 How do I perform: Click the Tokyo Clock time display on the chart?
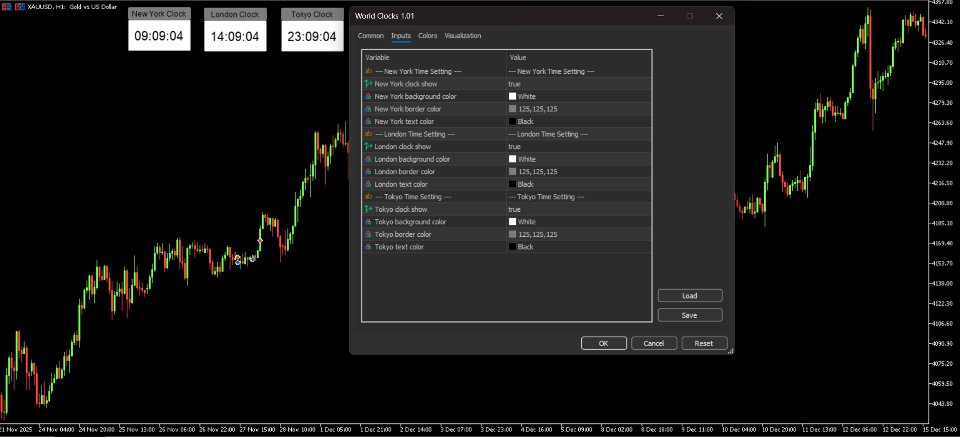point(312,37)
